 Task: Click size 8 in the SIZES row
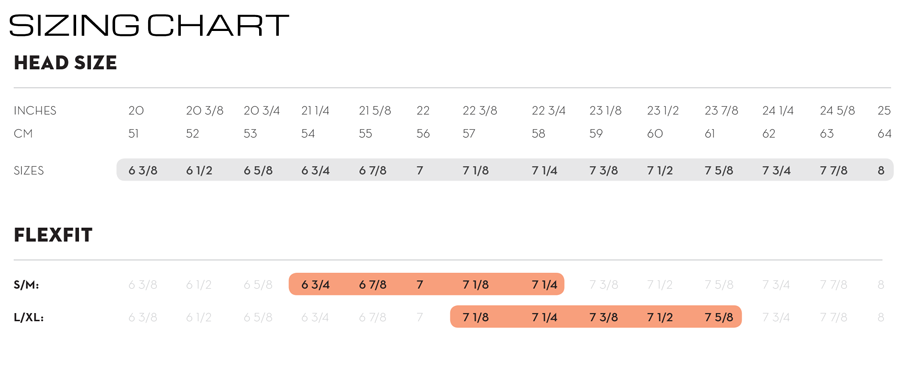[881, 170]
